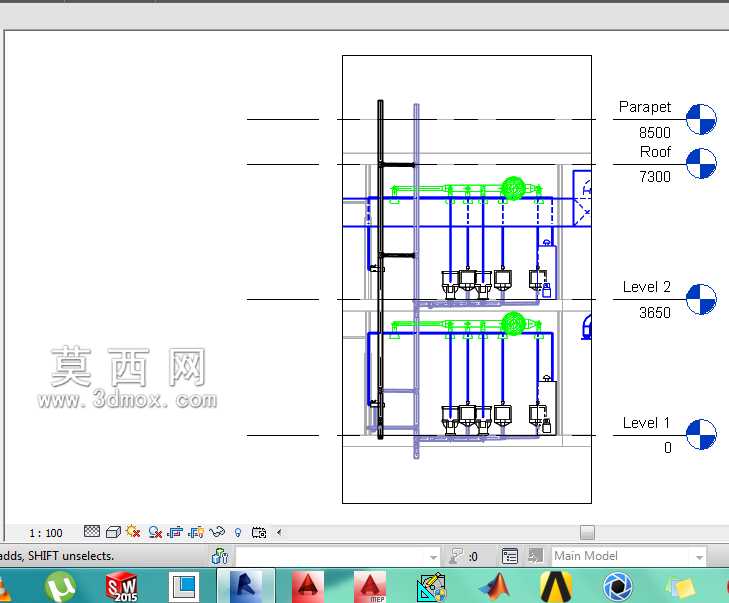
Task: Select the Parapet level label
Action: tap(645, 107)
